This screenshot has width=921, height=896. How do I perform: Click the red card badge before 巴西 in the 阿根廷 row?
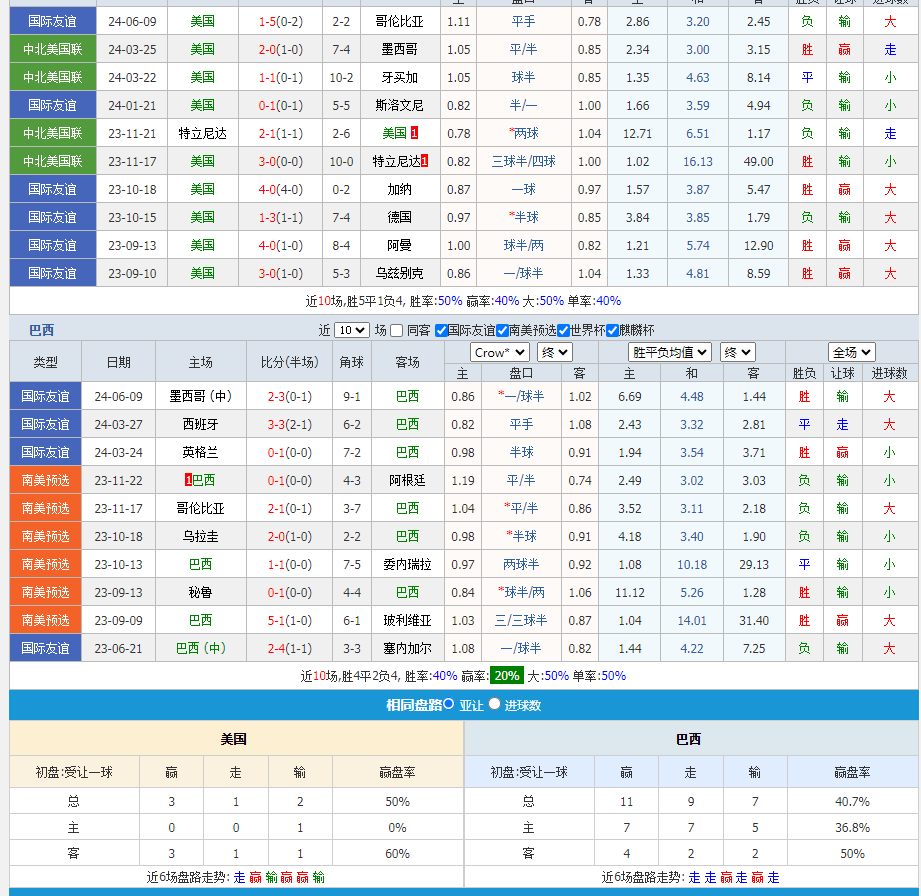[x=188, y=480]
